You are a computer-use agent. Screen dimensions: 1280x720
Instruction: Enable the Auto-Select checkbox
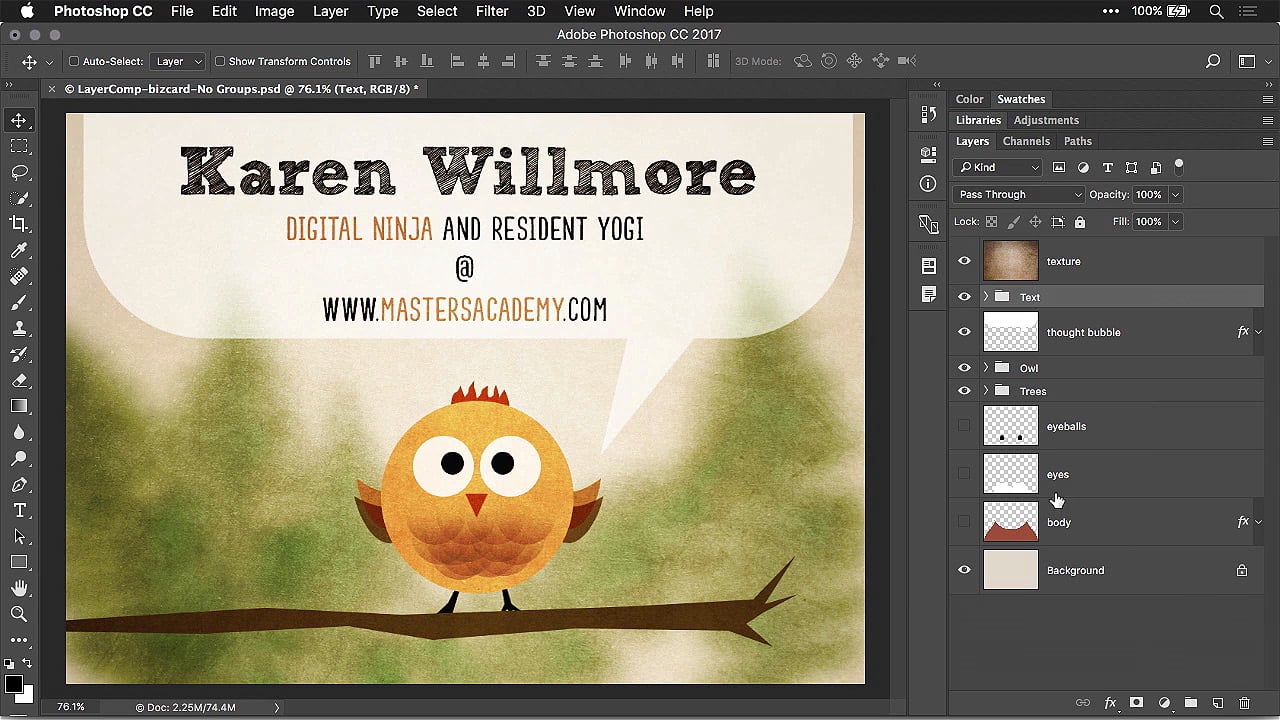point(74,61)
